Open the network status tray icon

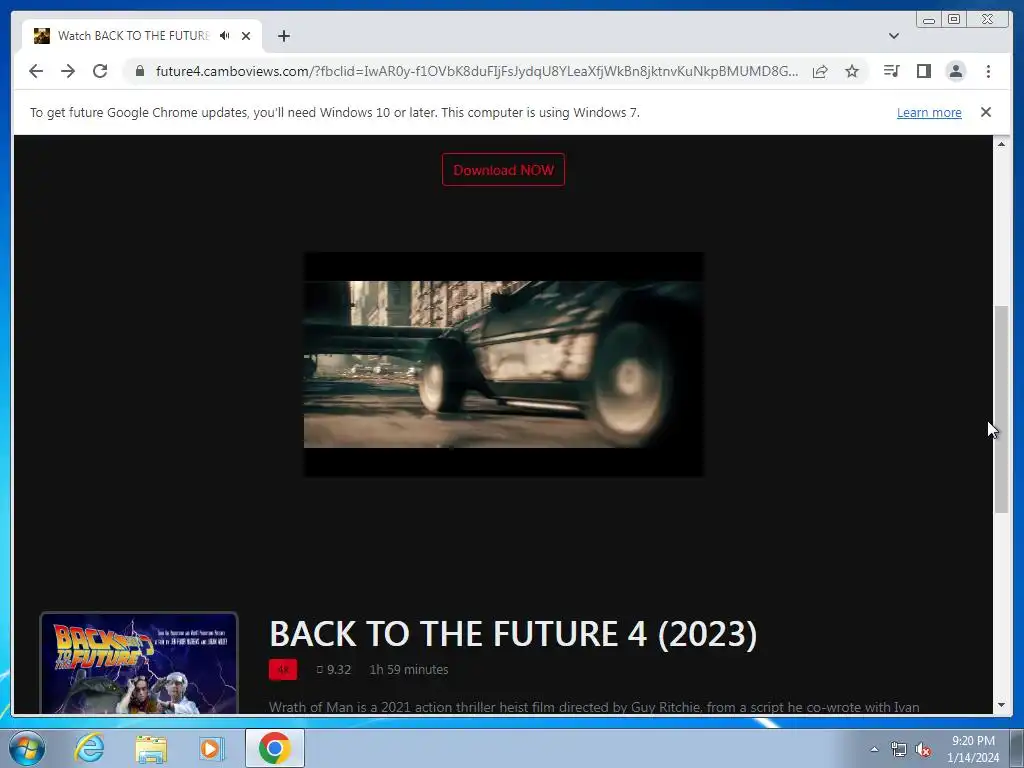click(899, 749)
